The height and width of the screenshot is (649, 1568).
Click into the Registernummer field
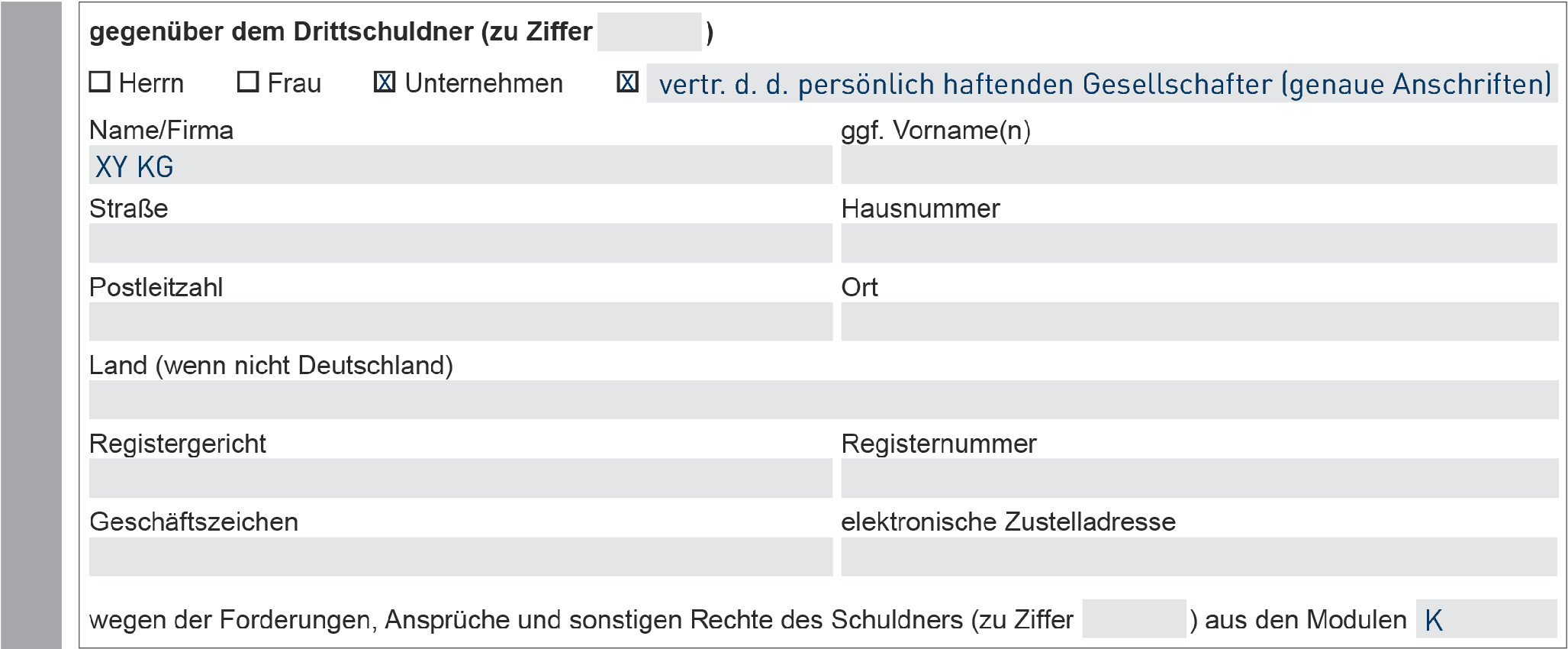1198,478
